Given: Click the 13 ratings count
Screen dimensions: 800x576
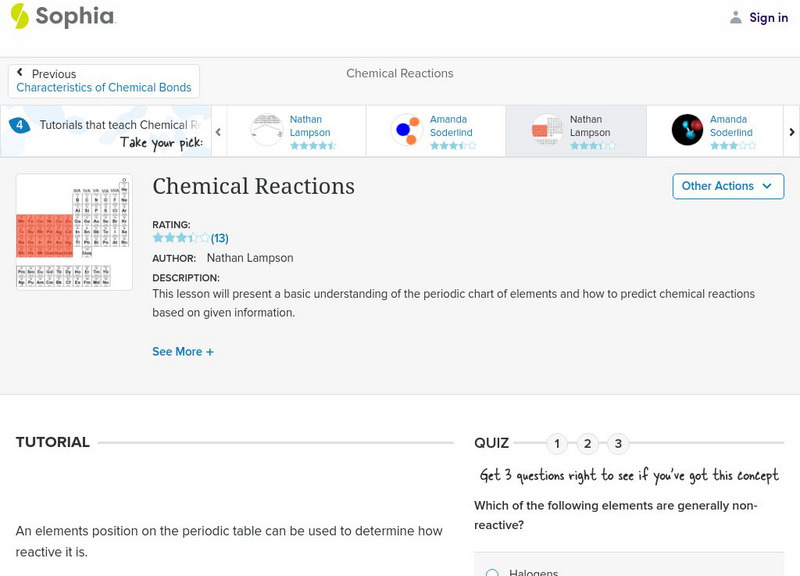Looking at the screenshot, I should (220, 238).
